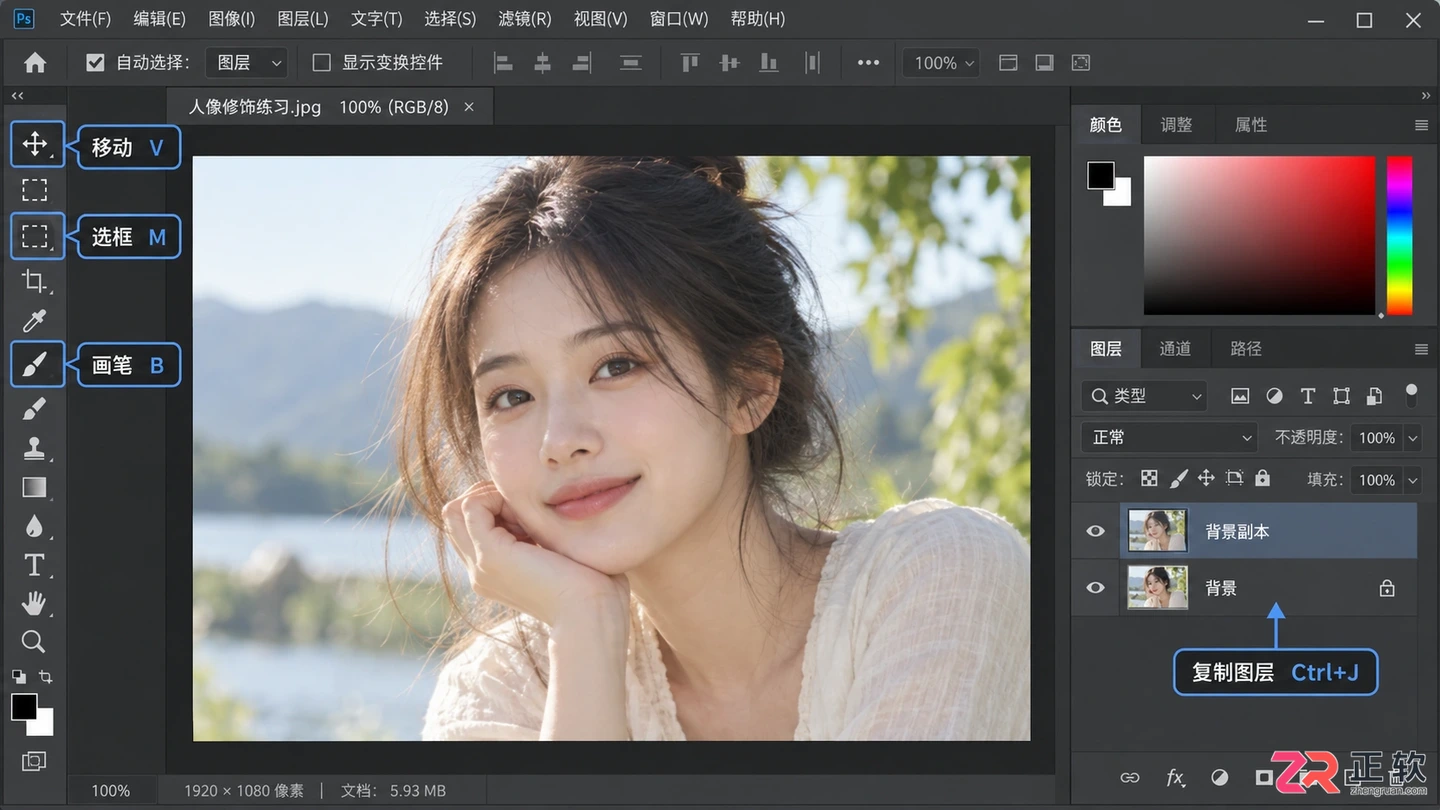Hide the 背景副本 layer
1440x810 pixels.
click(1096, 531)
